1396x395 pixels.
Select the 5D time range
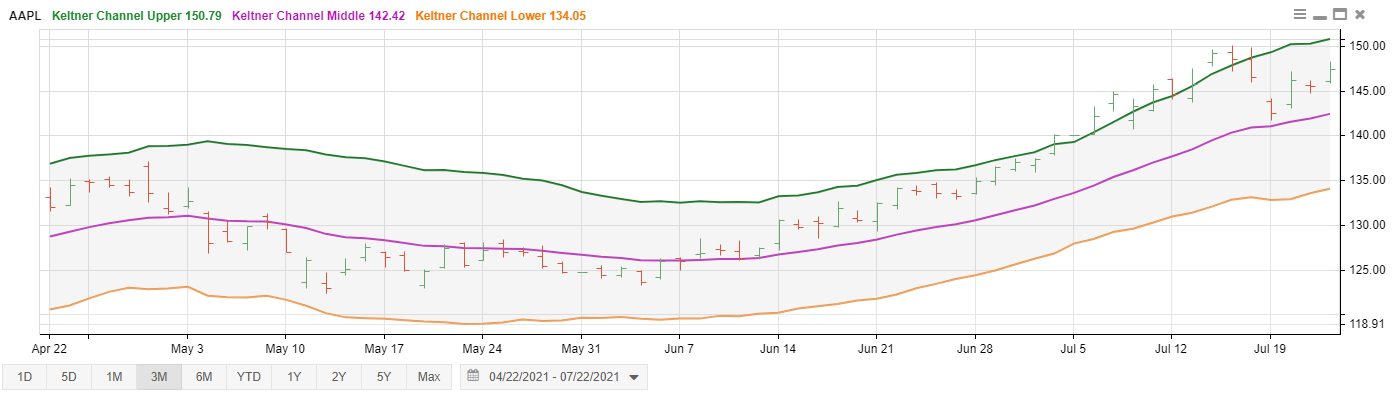point(69,377)
